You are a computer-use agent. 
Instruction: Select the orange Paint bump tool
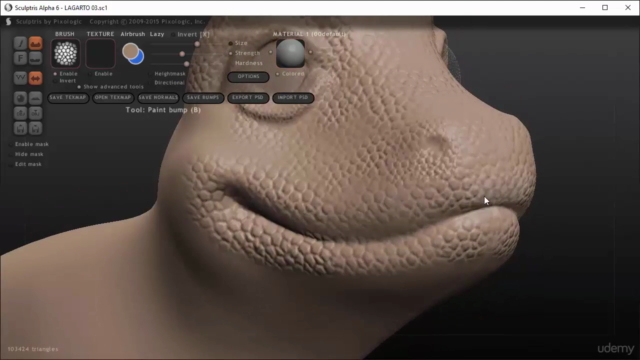click(x=36, y=43)
